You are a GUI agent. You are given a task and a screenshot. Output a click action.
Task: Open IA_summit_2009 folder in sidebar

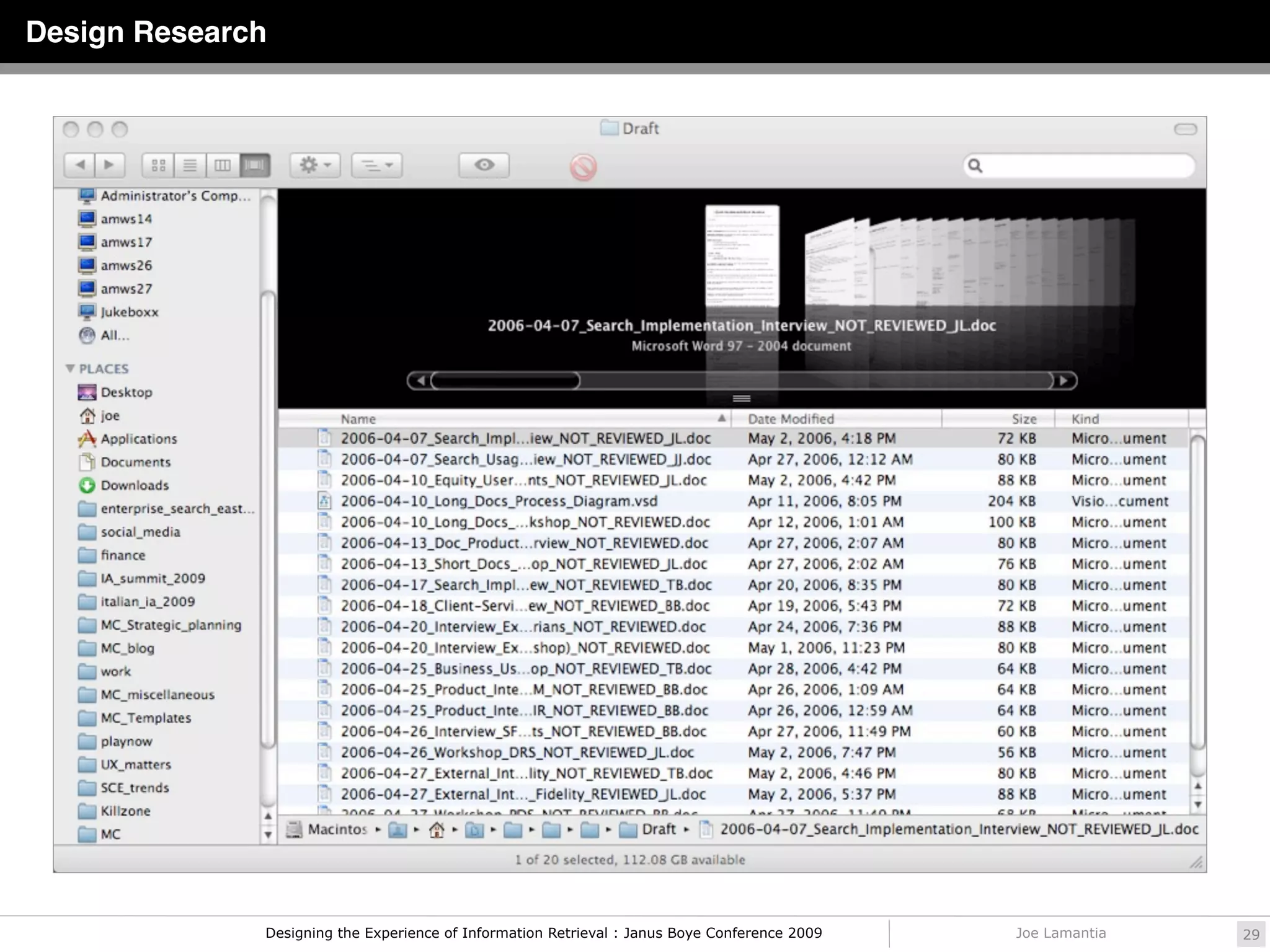(x=142, y=578)
